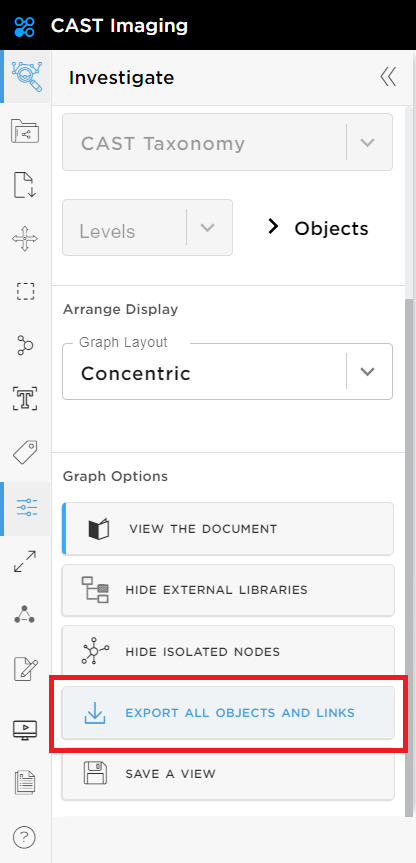Click the diagonal expand arrows icon
This screenshot has height=863, width=416.
click(25, 561)
